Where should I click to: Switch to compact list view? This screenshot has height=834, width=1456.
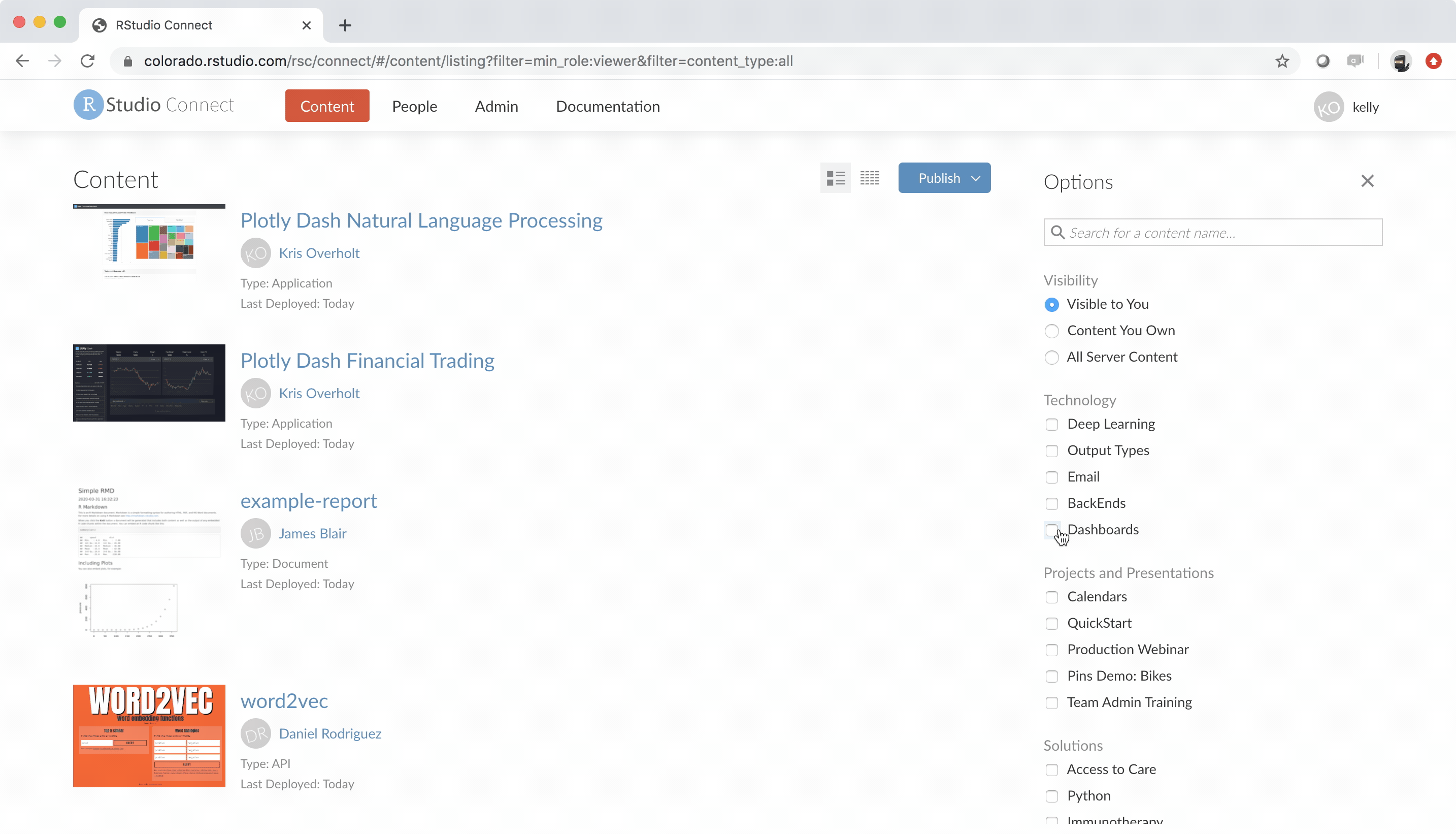pos(870,178)
